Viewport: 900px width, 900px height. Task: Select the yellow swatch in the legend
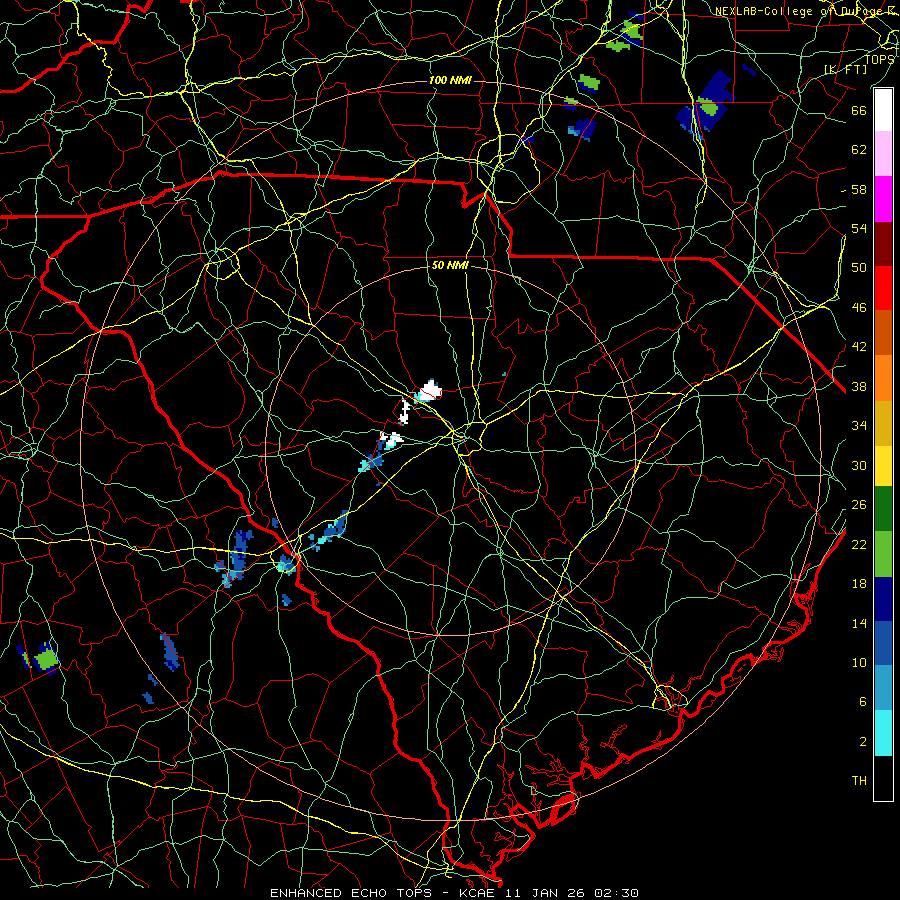(x=883, y=465)
